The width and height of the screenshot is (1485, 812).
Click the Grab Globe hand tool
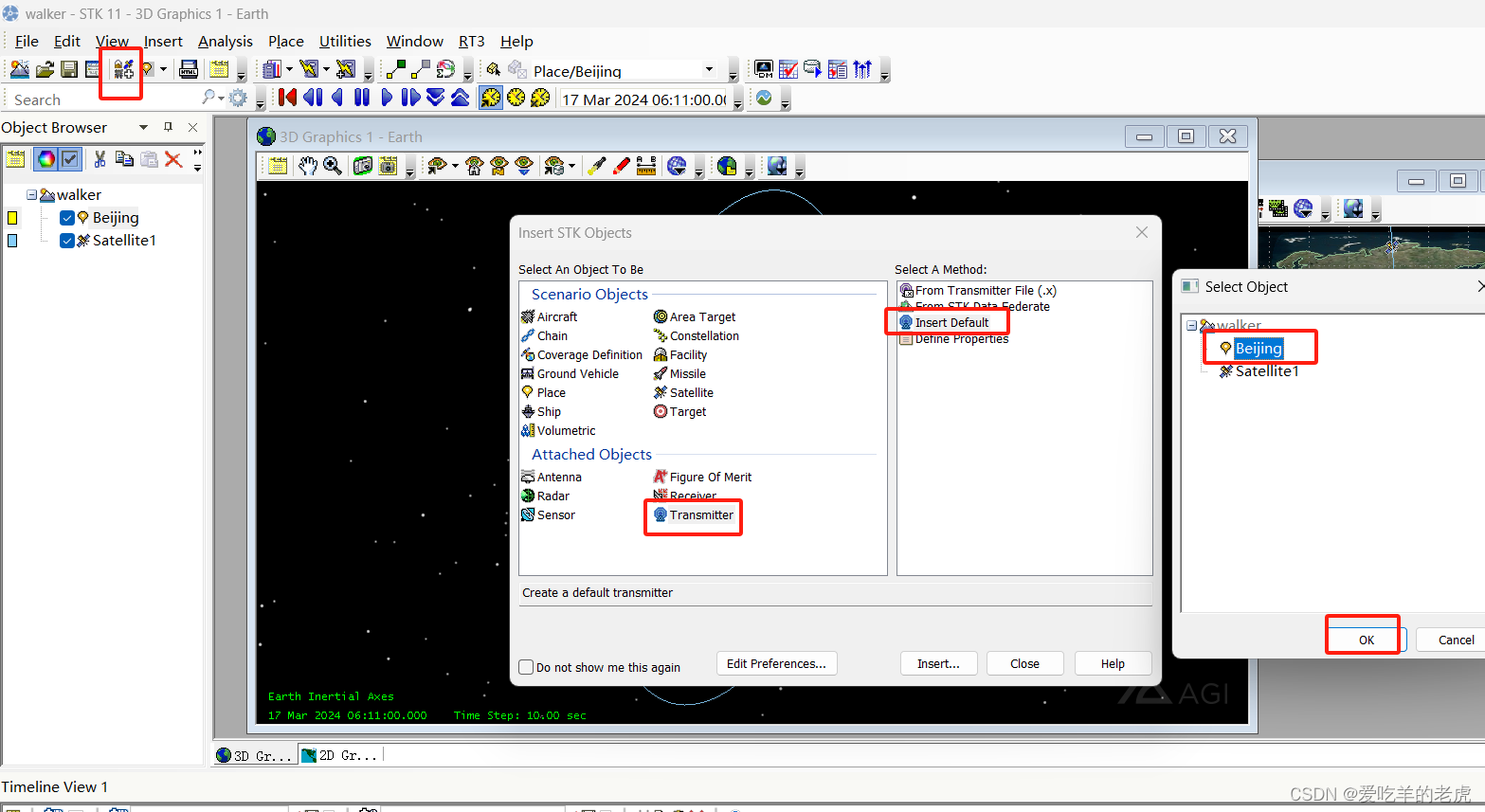coord(307,166)
